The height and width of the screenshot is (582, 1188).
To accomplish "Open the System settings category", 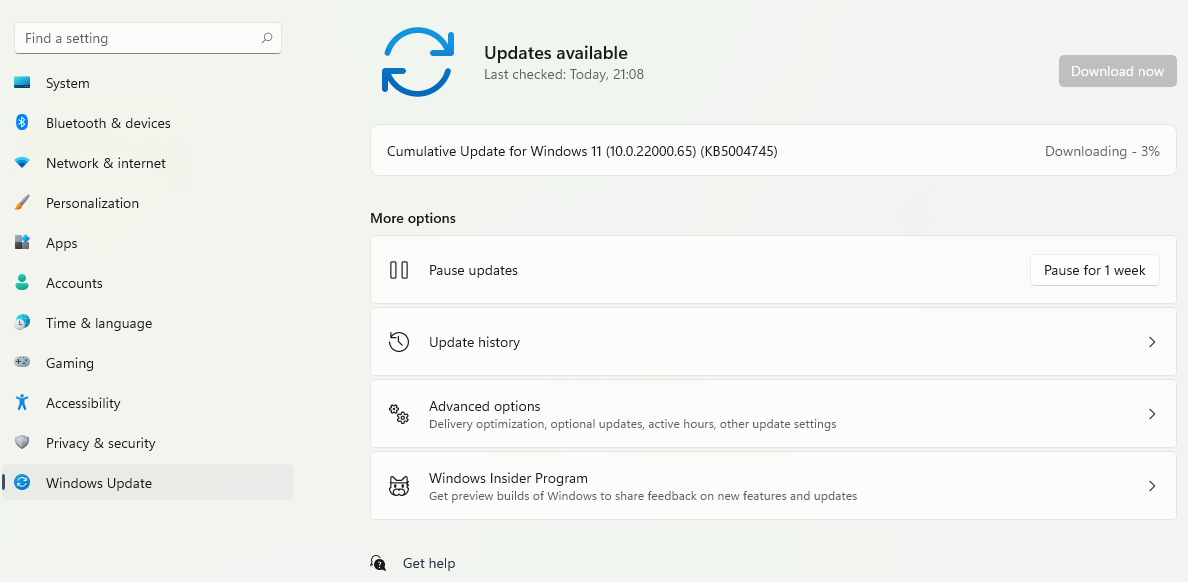I will (x=148, y=83).
